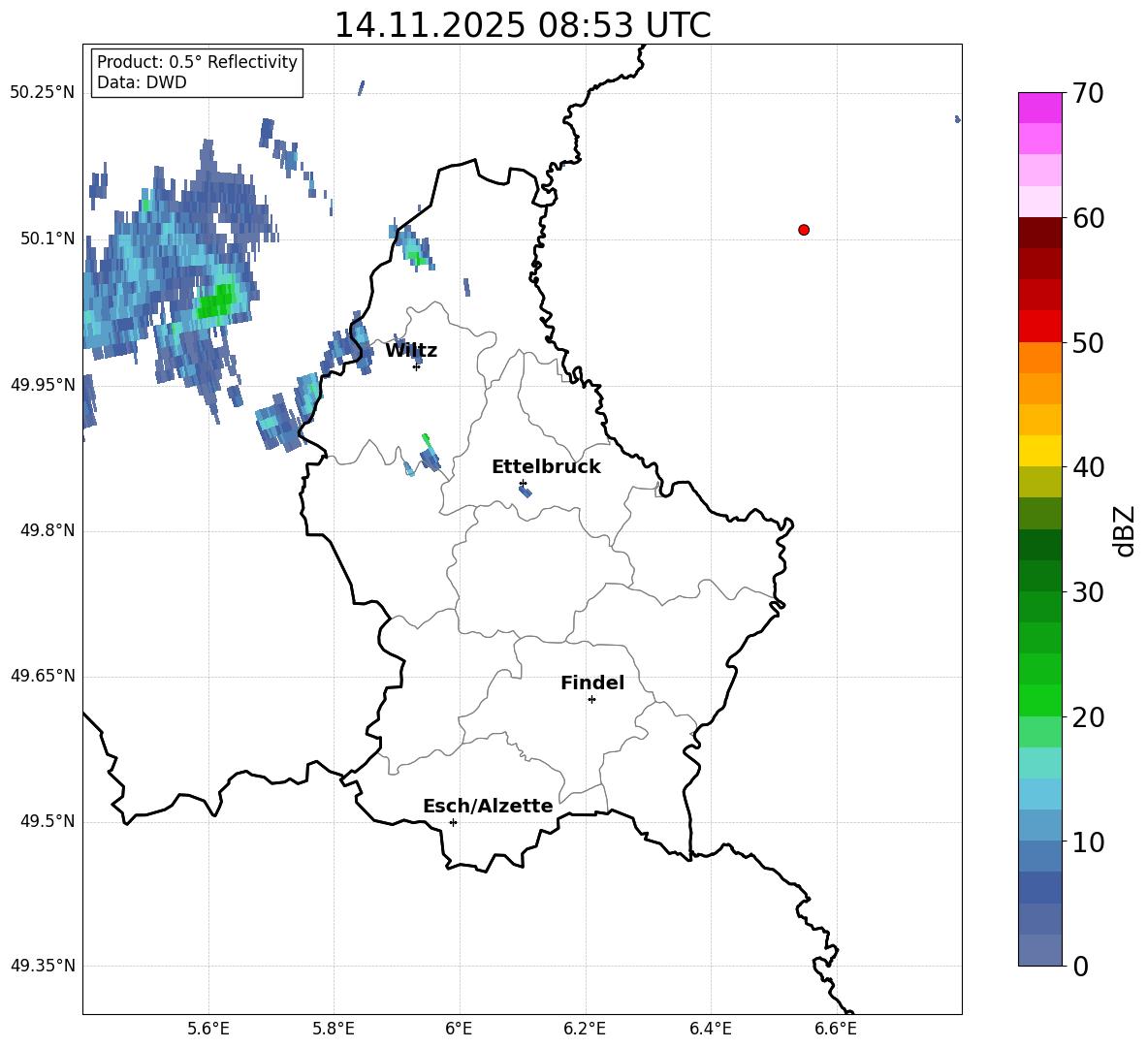Click the Findel city label
The height and width of the screenshot is (1048, 1148).
592,683
